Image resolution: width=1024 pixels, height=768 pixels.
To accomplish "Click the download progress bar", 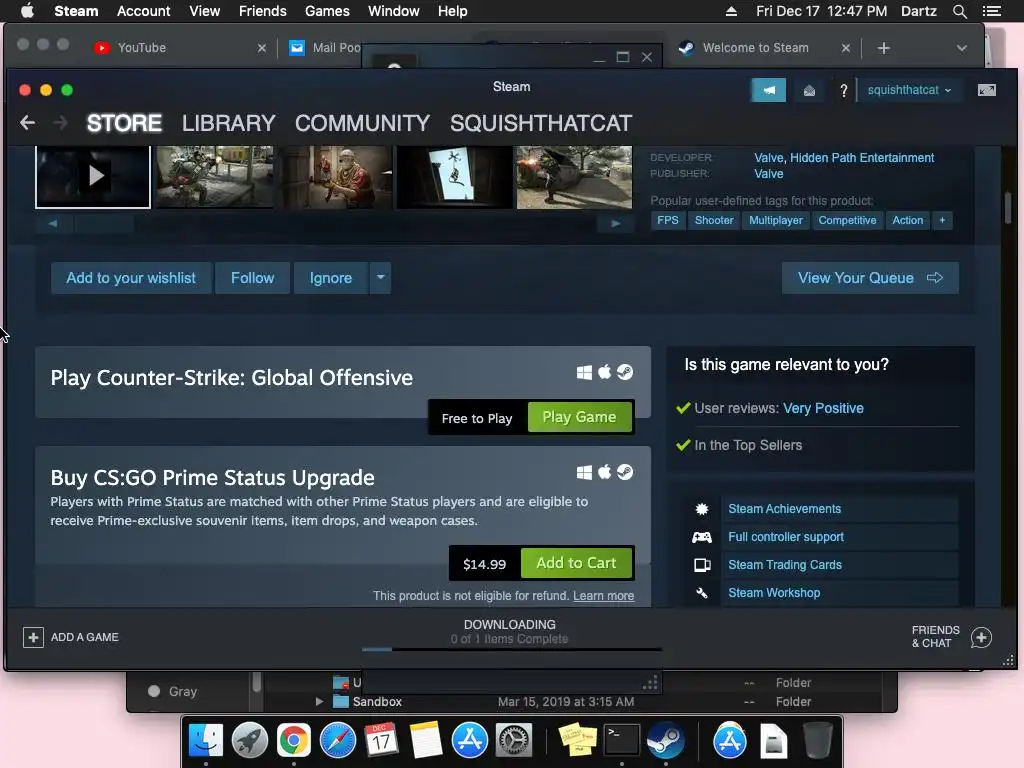I will tap(511, 649).
